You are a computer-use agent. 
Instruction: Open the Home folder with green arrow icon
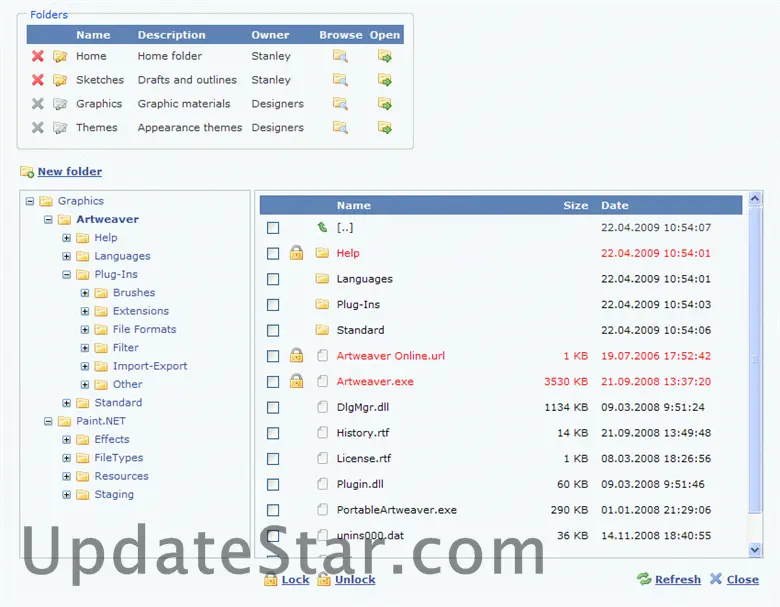pos(385,56)
